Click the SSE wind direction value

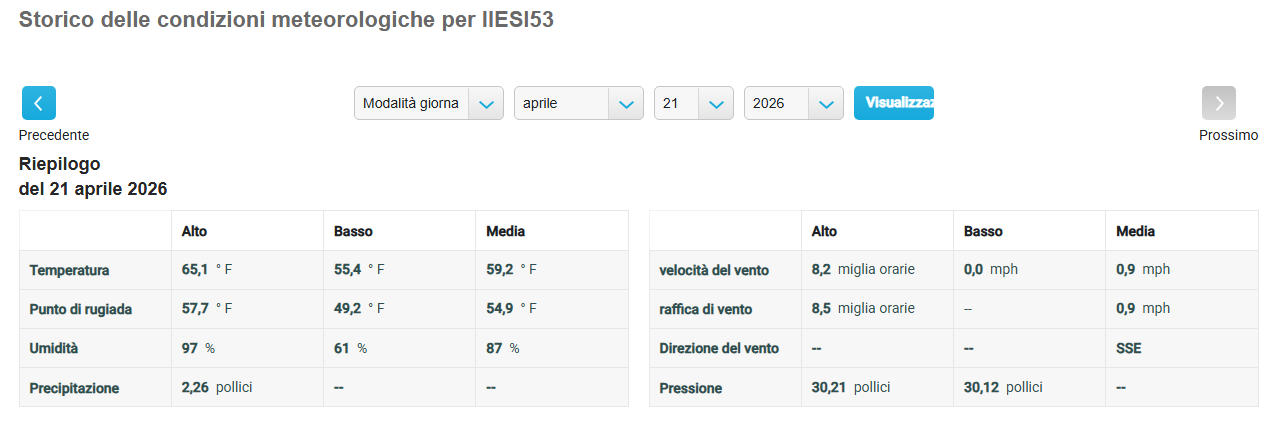[1129, 349]
